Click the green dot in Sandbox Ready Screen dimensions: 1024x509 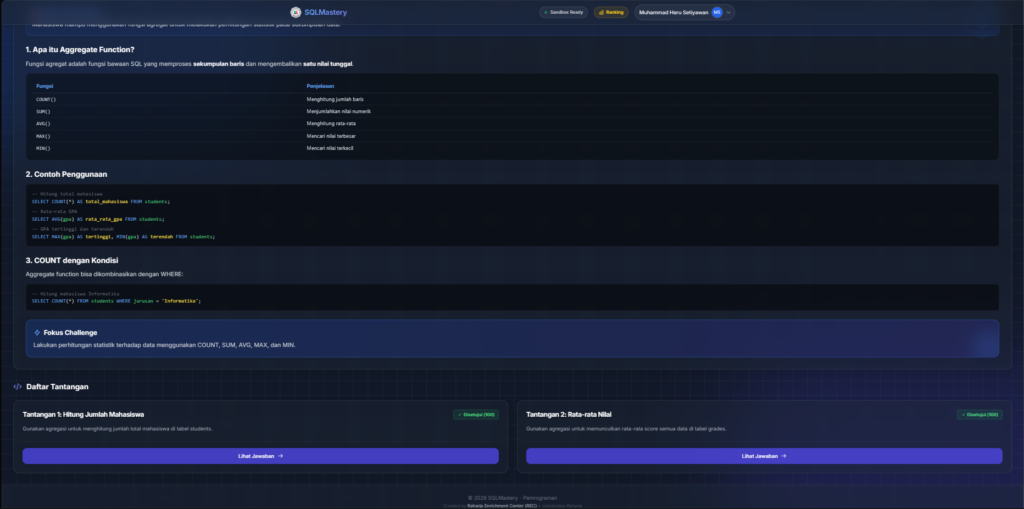click(x=545, y=12)
